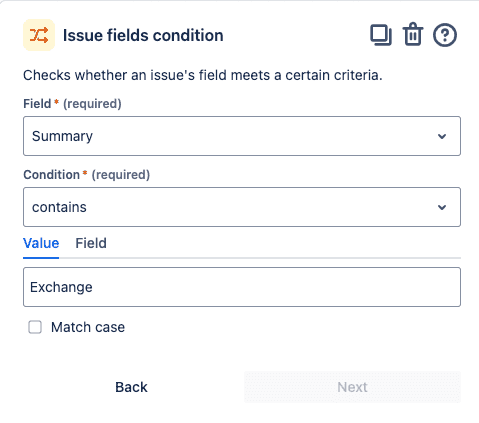Click the Issue fields condition heading
Image resolution: width=479 pixels, height=423 pixels.
143,35
